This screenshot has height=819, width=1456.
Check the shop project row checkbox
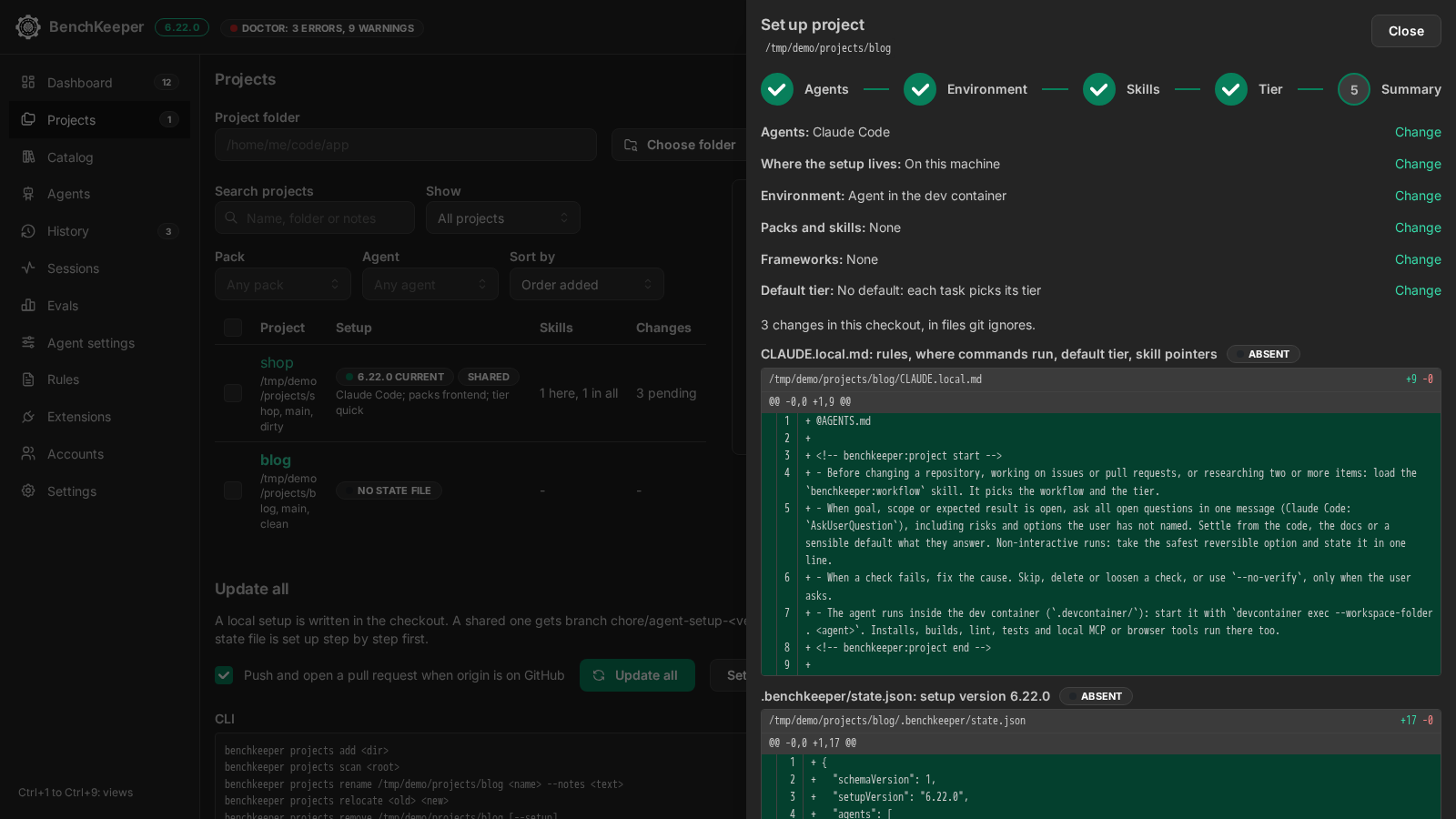233,393
